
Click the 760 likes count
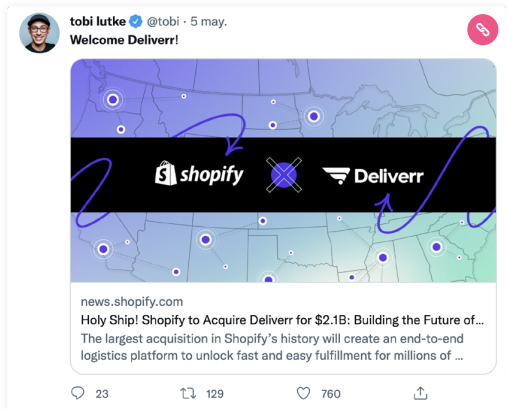coord(331,394)
